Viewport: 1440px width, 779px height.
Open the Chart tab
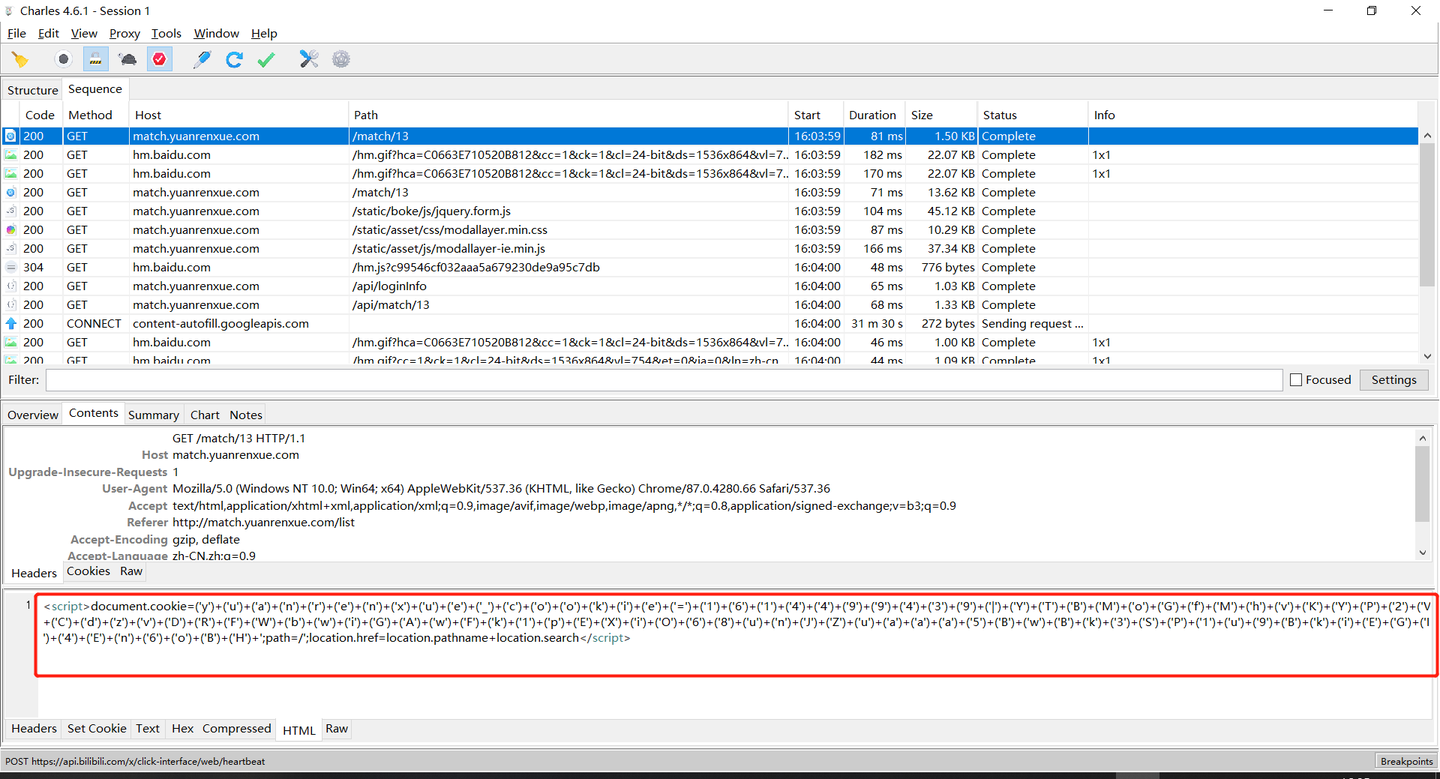pyautogui.click(x=205, y=415)
